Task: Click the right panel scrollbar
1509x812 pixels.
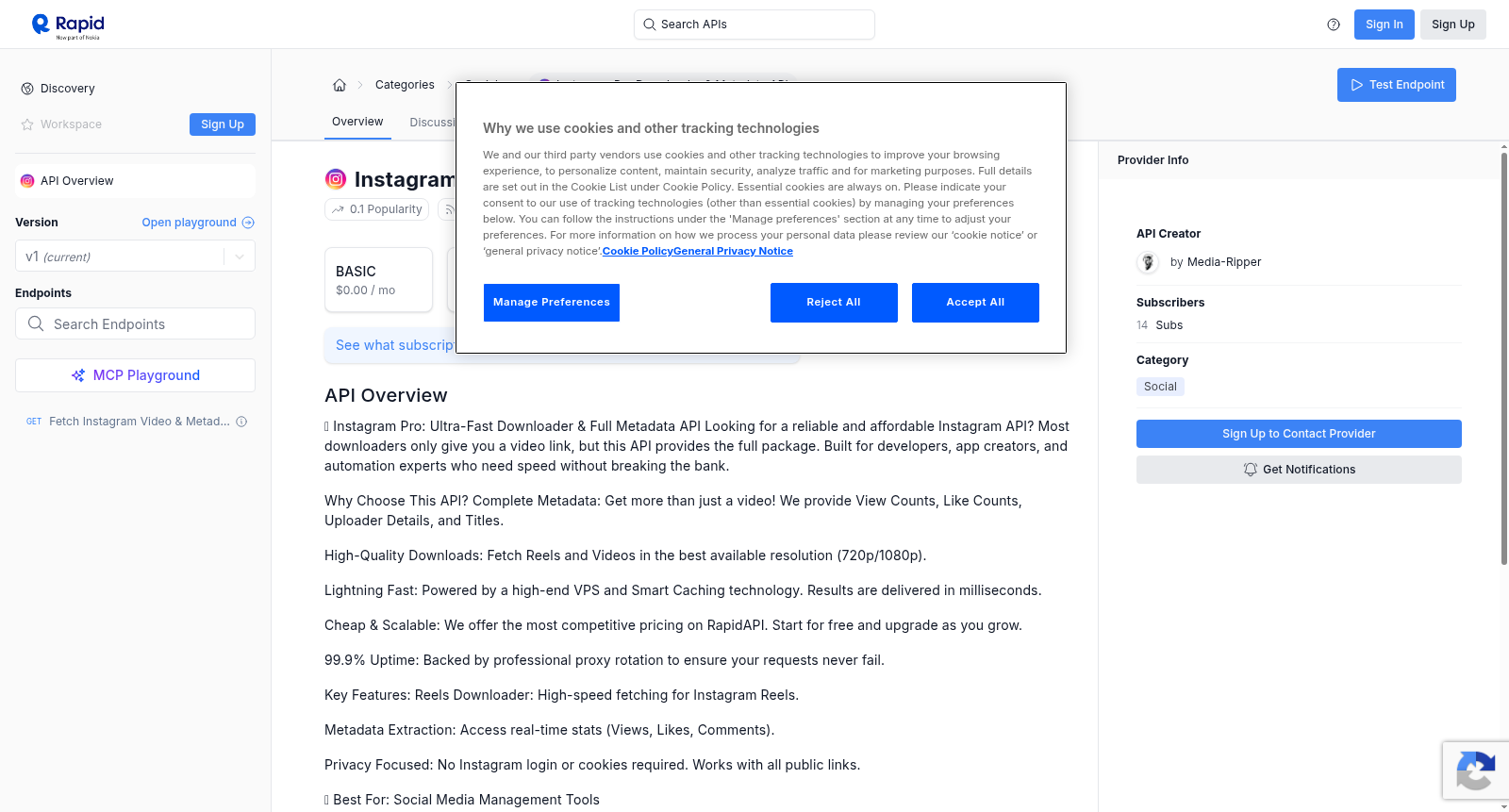Action: (x=1503, y=358)
